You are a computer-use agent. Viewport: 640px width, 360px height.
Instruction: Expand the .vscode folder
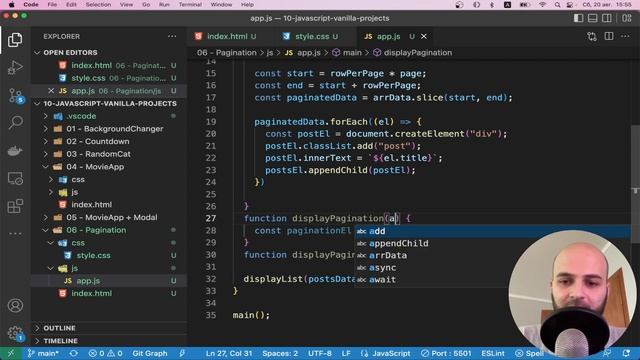tap(46, 116)
